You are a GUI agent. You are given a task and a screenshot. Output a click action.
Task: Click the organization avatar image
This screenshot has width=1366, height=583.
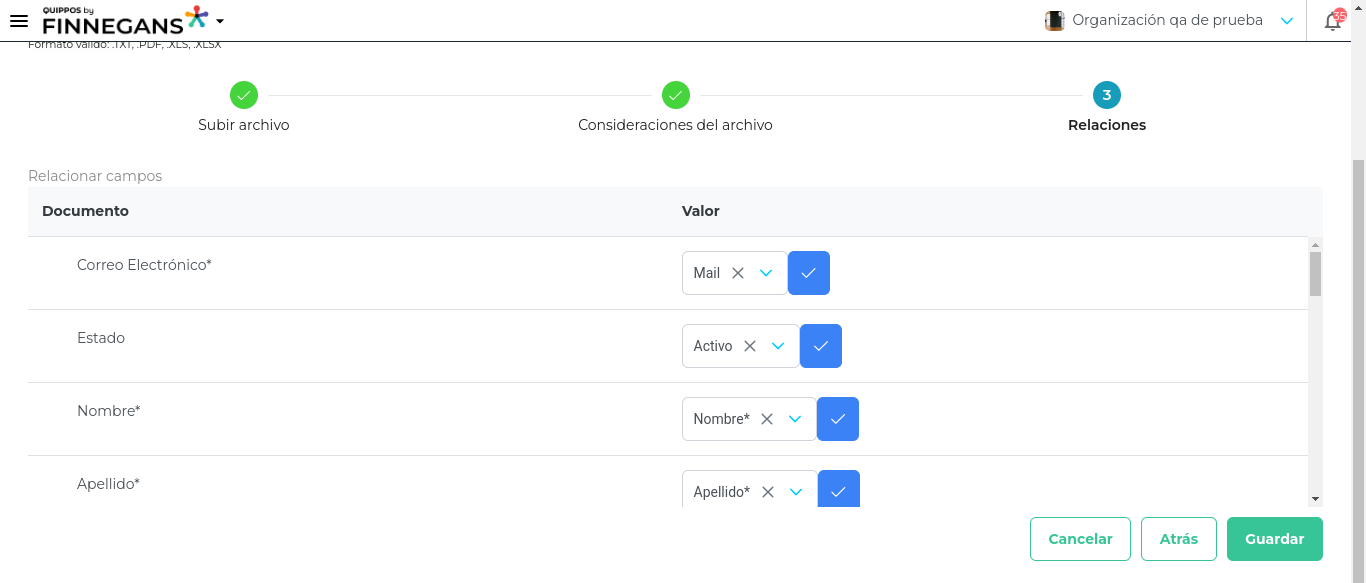tap(1054, 21)
